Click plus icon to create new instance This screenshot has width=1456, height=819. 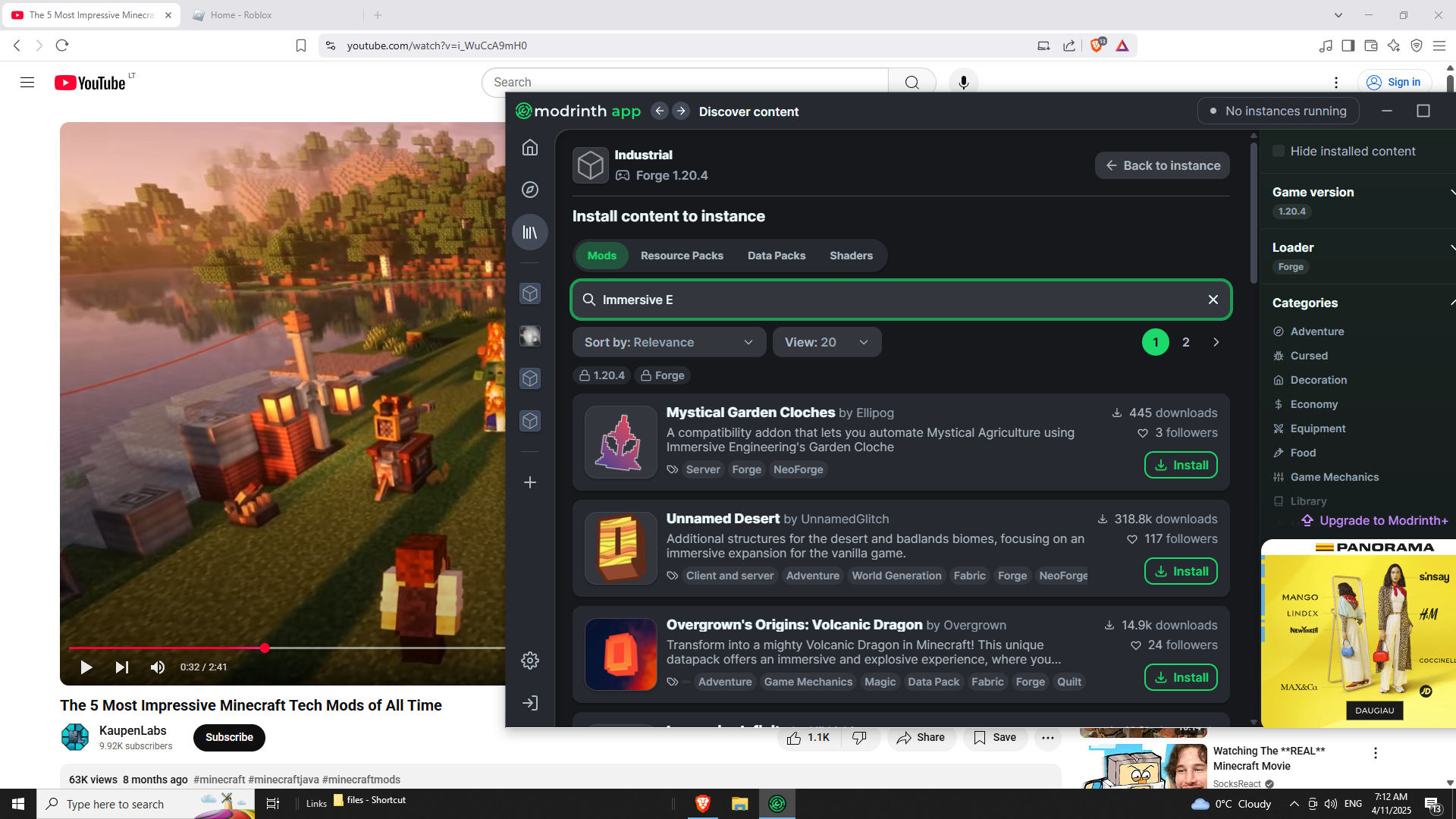(530, 482)
